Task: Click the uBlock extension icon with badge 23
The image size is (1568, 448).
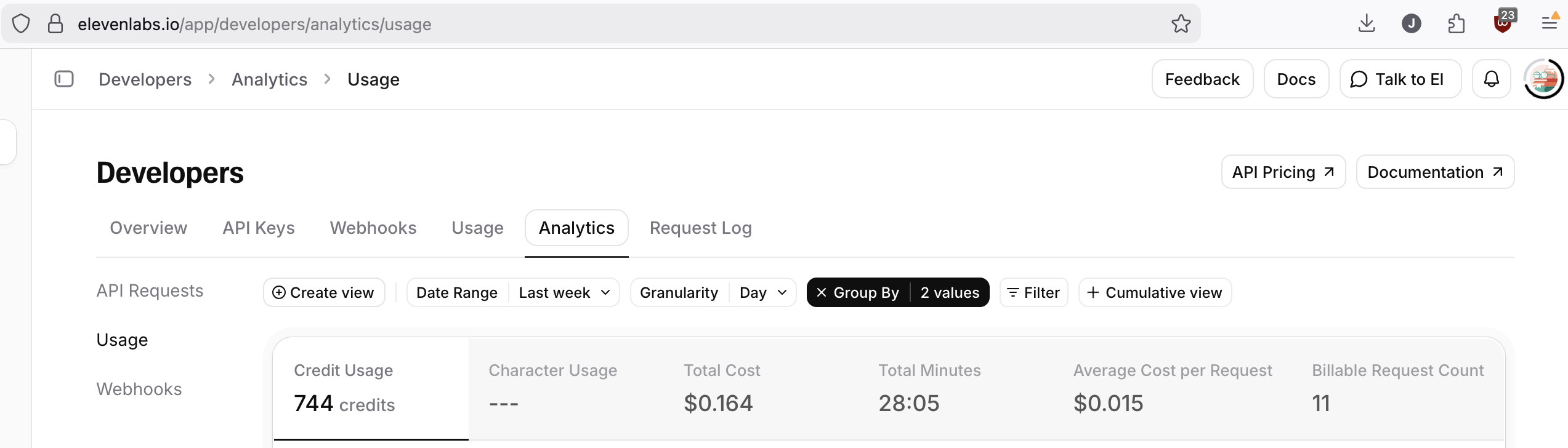Action: tap(1503, 23)
